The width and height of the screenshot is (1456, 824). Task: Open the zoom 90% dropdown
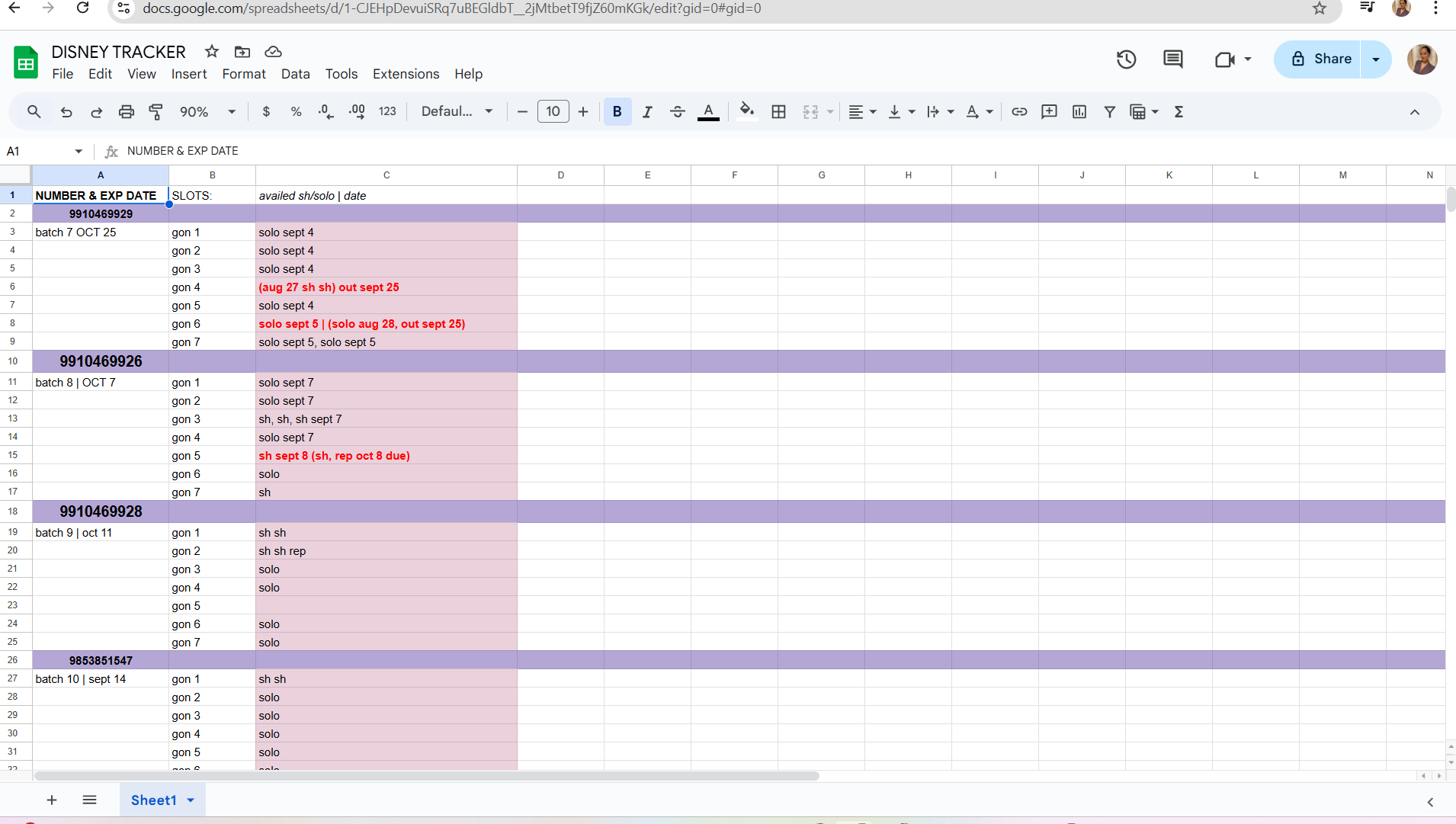pyautogui.click(x=207, y=112)
